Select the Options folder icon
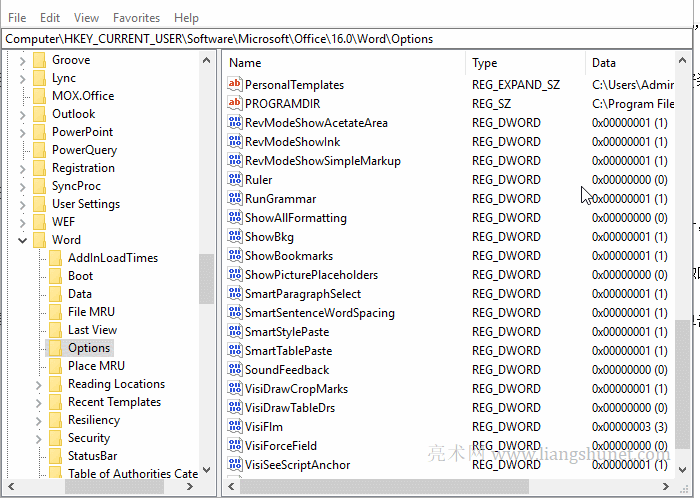 55,348
